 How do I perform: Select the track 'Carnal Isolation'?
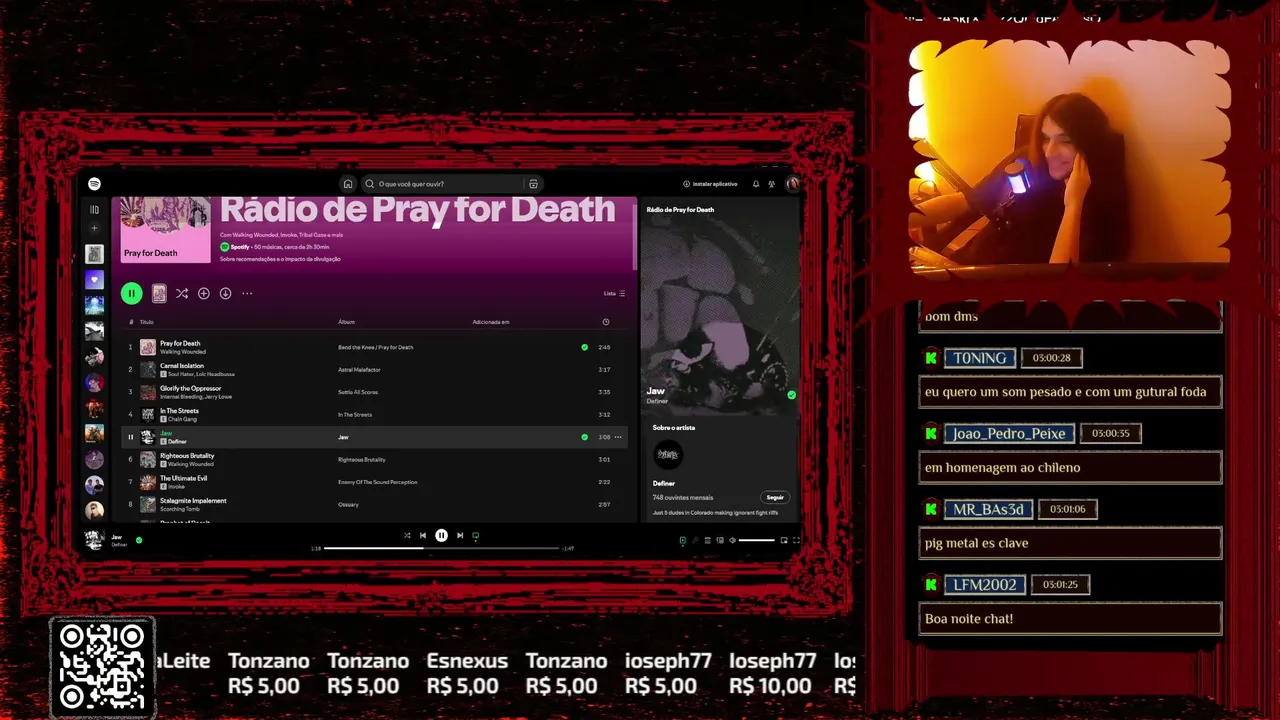(x=182, y=366)
